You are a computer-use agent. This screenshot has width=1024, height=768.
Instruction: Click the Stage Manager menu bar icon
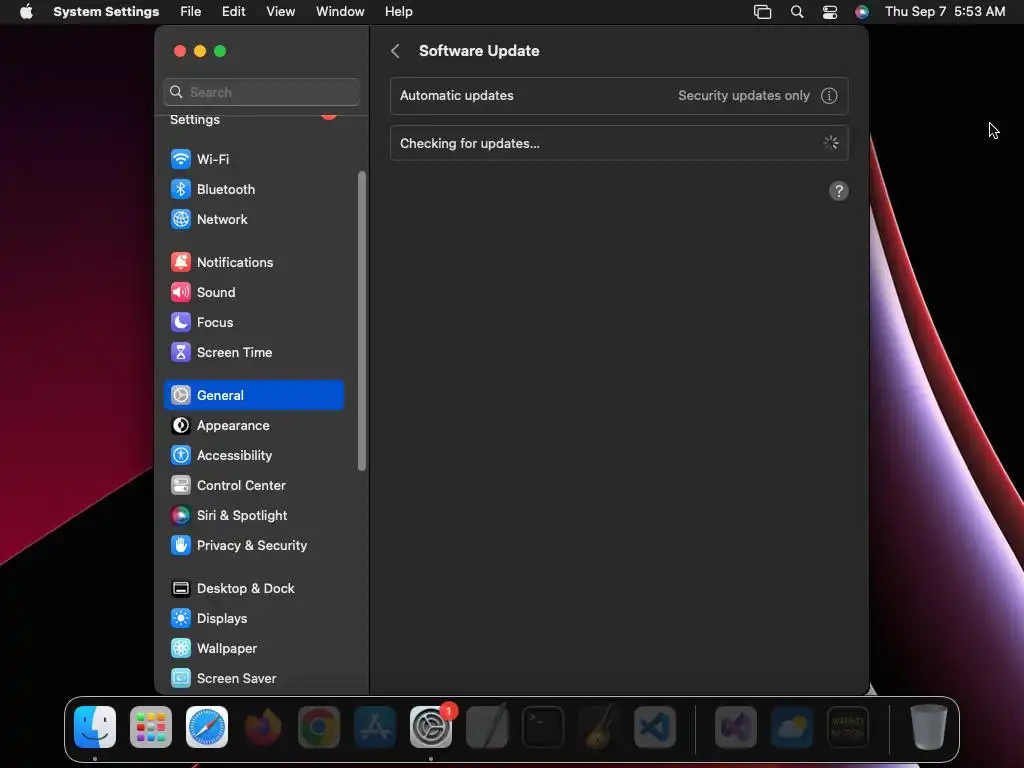click(763, 12)
